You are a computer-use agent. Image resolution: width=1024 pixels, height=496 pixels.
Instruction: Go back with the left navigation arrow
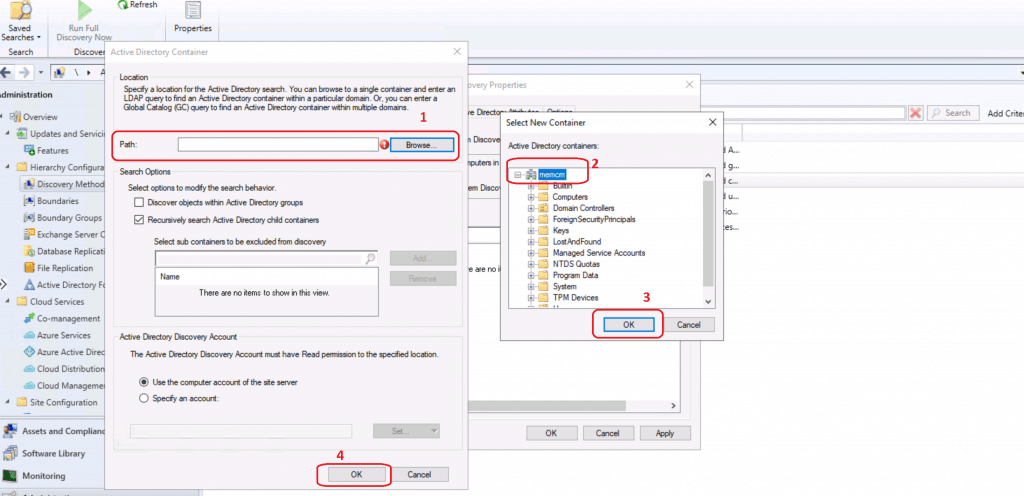pyautogui.click(x=7, y=72)
